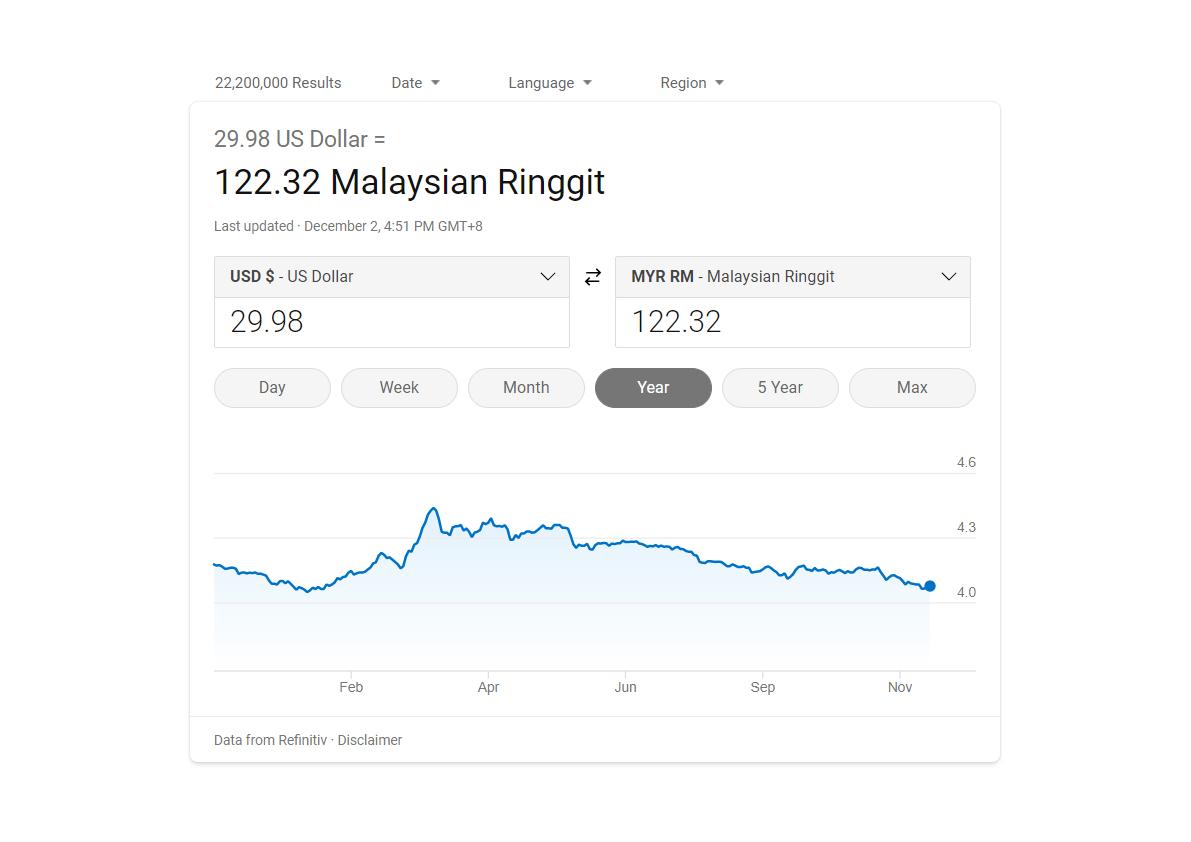Expand the Date filter dropdown
The width and height of the screenshot is (1191, 842).
[415, 83]
